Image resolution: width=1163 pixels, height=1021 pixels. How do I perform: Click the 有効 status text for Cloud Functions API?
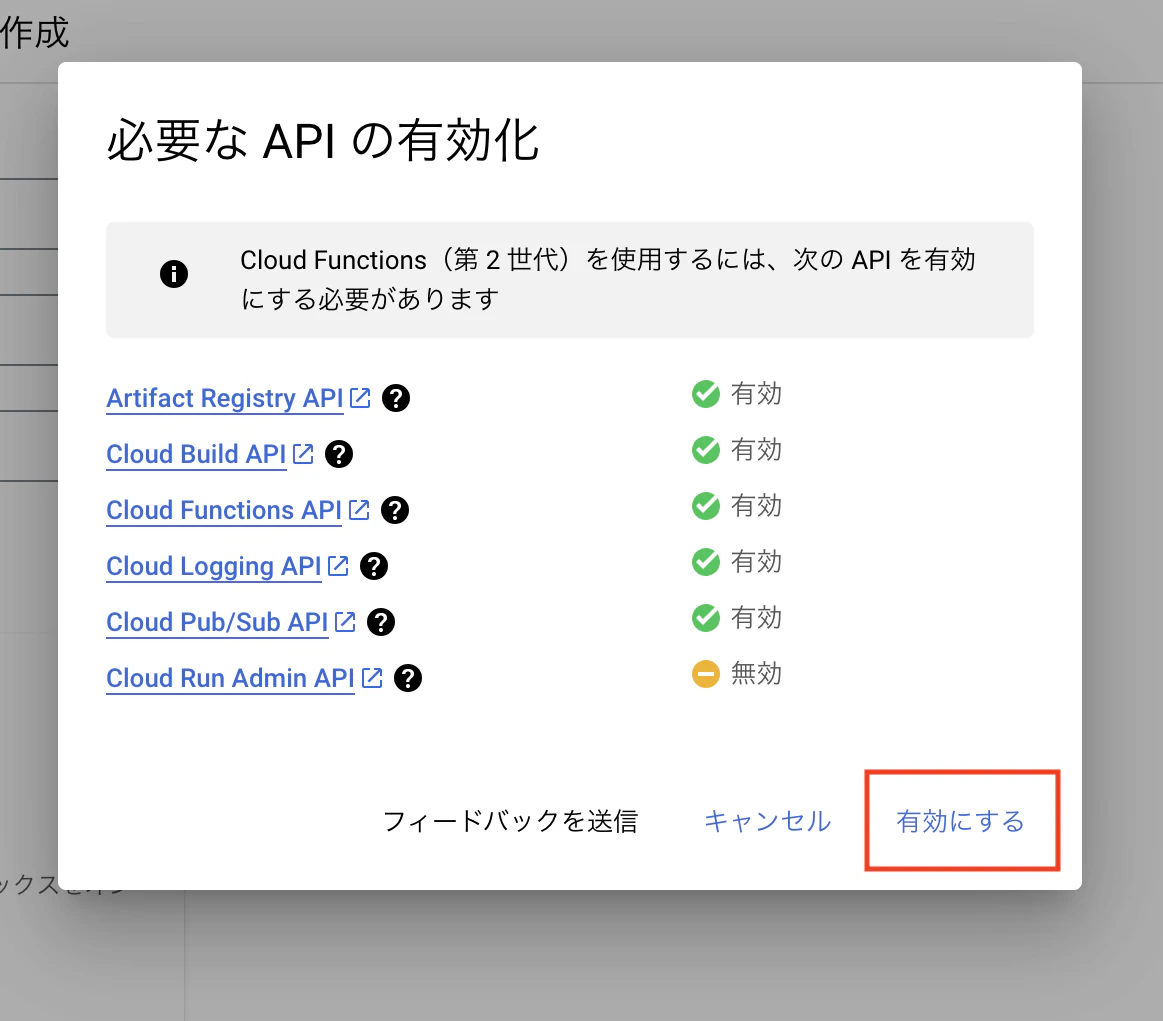pyautogui.click(x=757, y=505)
